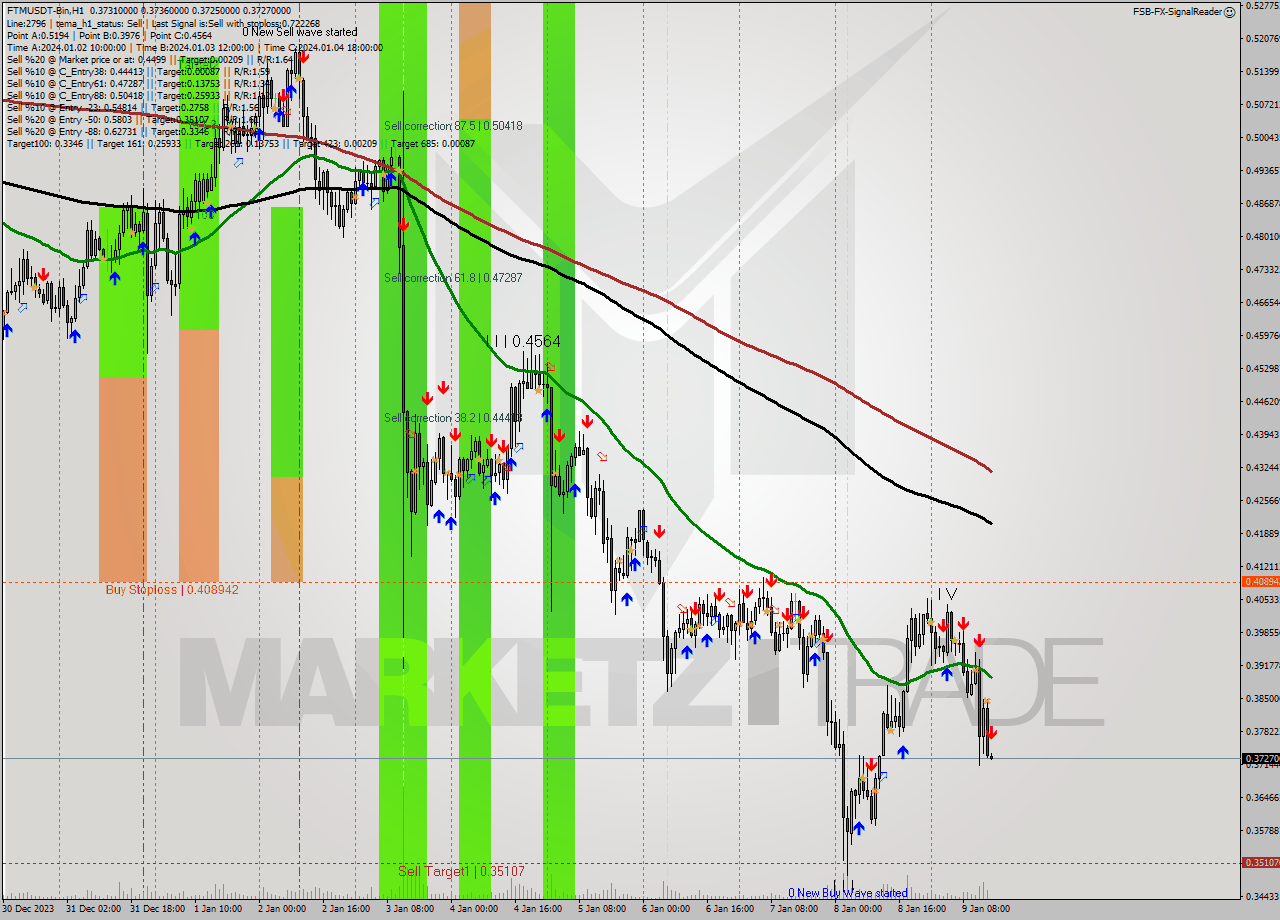The height and width of the screenshot is (920, 1280).
Task: Click the 'I V' wave label
Action: click(946, 594)
